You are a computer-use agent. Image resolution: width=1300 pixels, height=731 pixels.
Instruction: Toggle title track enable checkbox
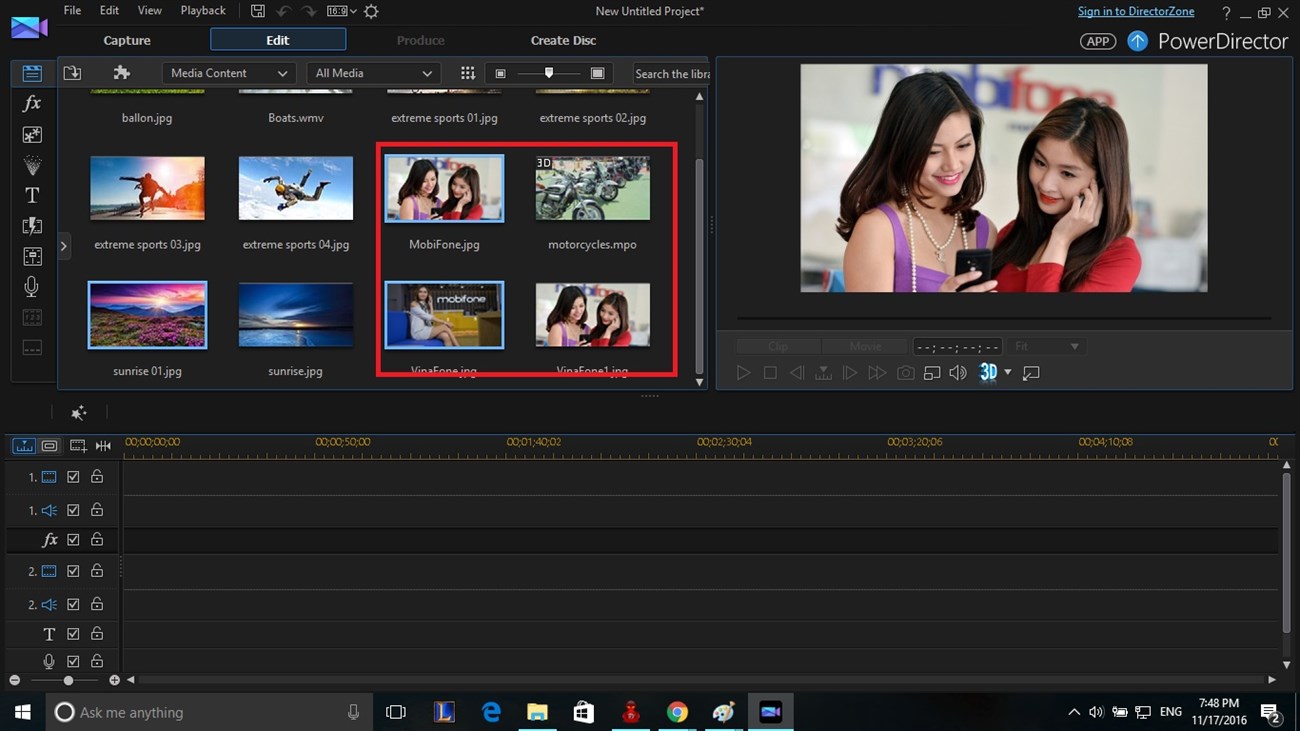click(73, 633)
